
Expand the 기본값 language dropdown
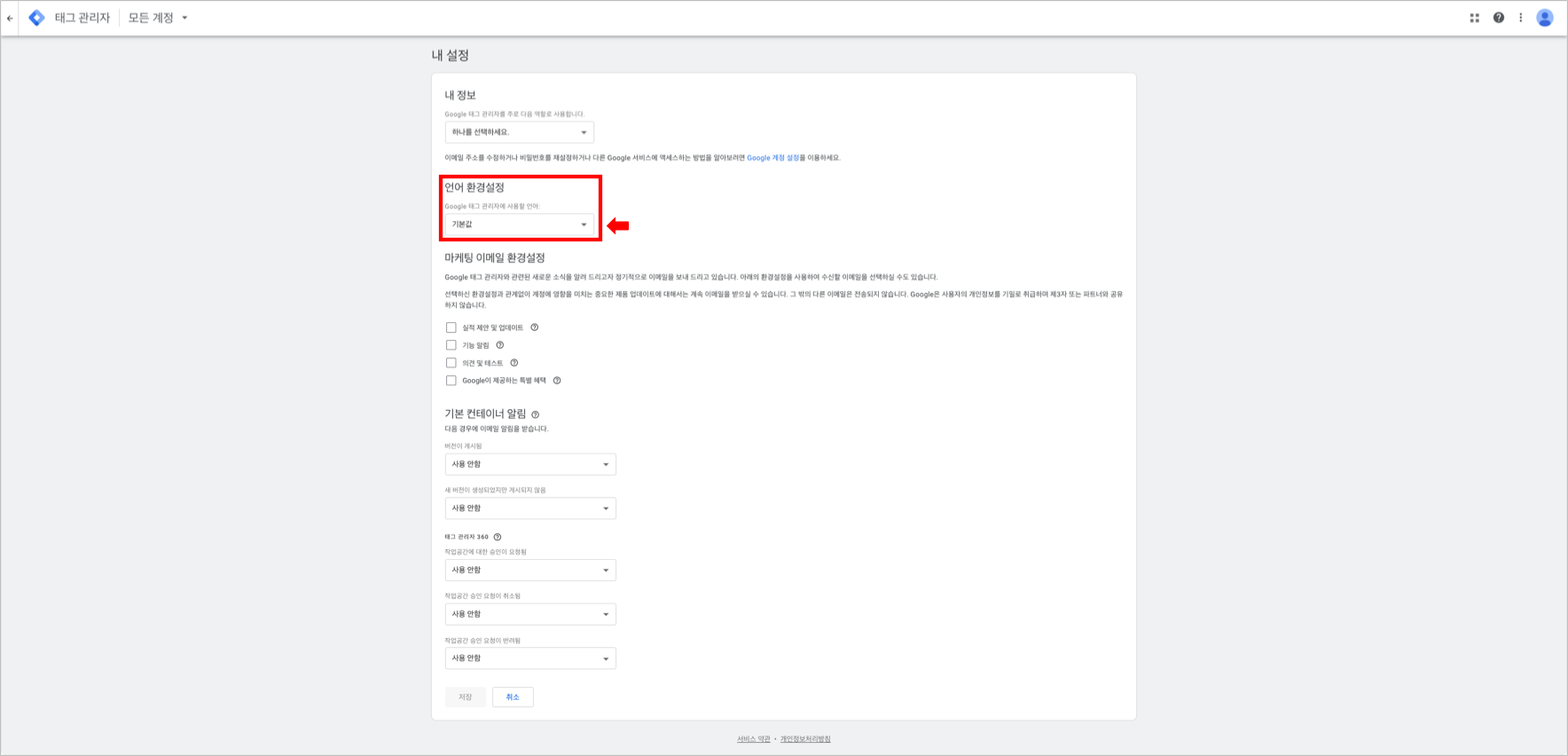tap(520, 224)
